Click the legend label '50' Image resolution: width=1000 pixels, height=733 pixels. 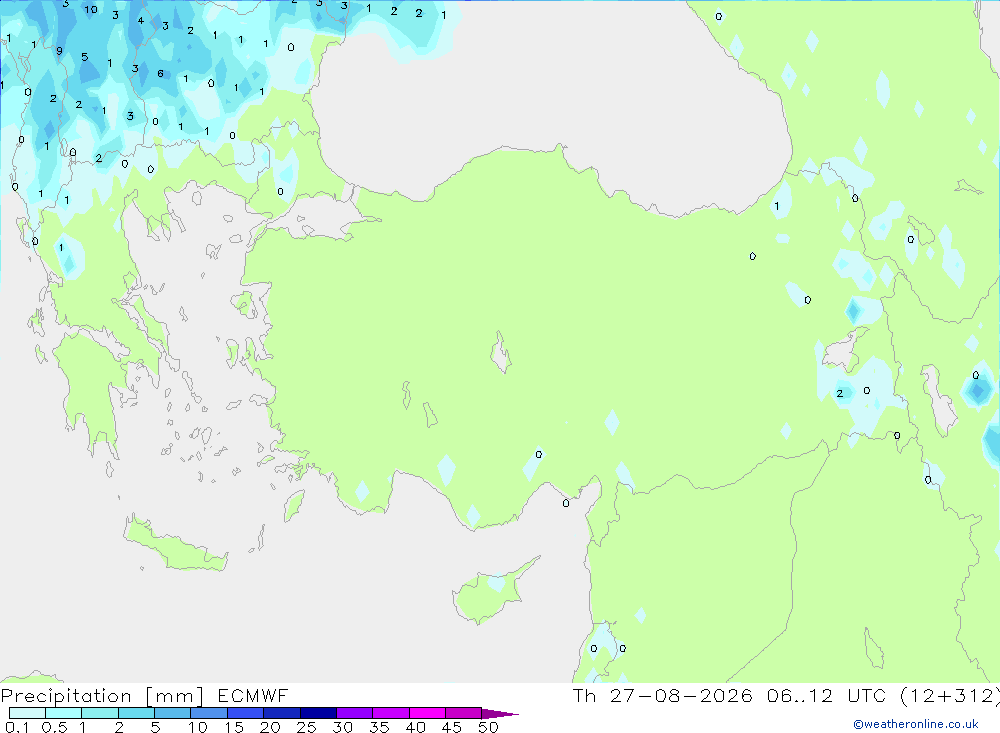(488, 727)
